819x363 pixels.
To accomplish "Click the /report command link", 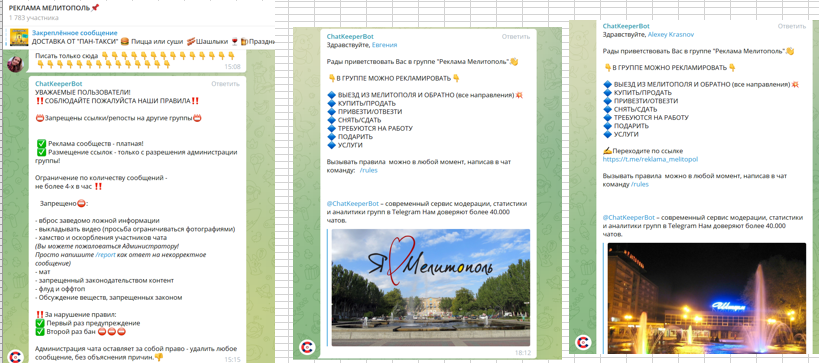I will [106, 255].
